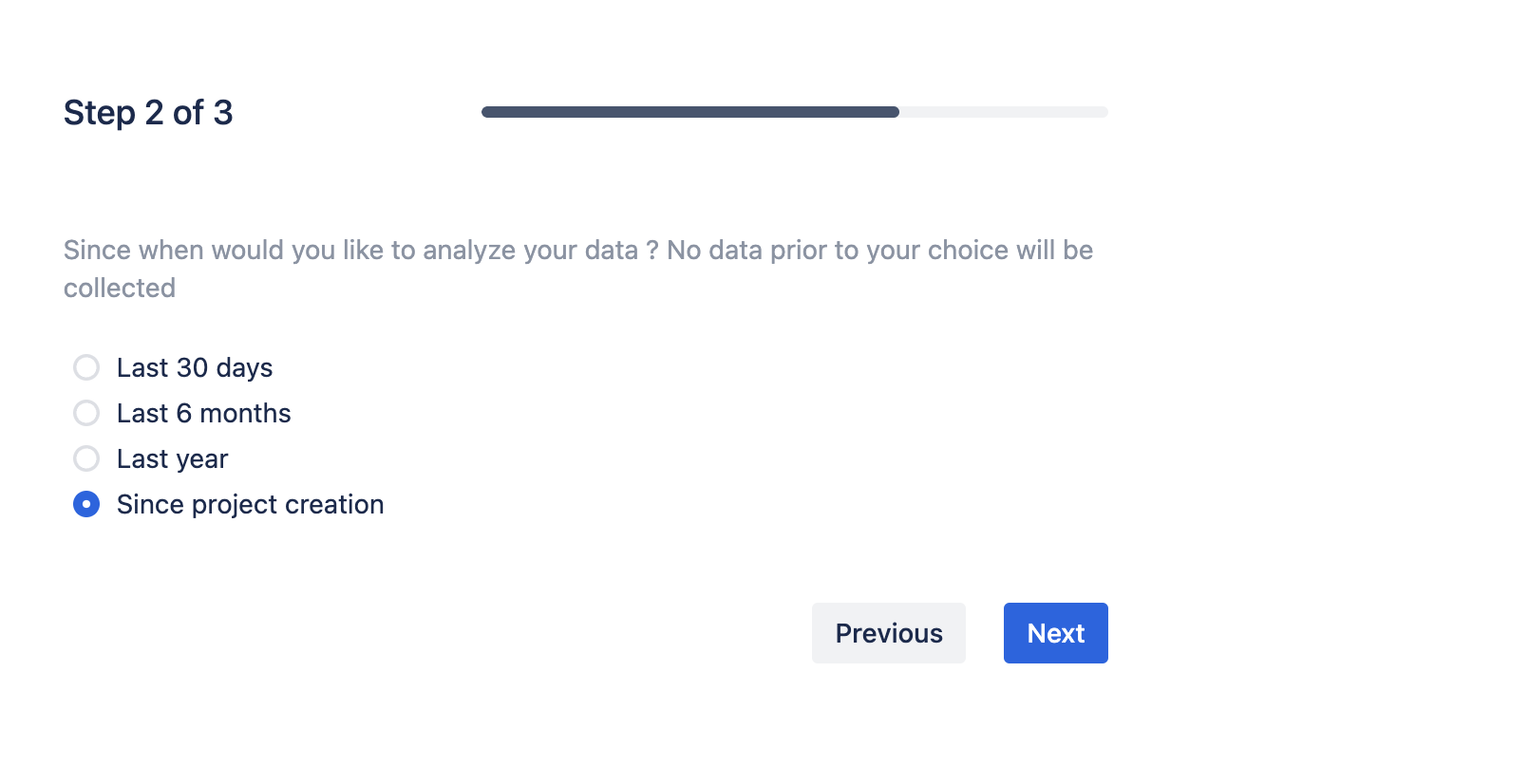This screenshot has width=1529, height=784.
Task: Click the word "Step" in the heading
Action: click(99, 113)
